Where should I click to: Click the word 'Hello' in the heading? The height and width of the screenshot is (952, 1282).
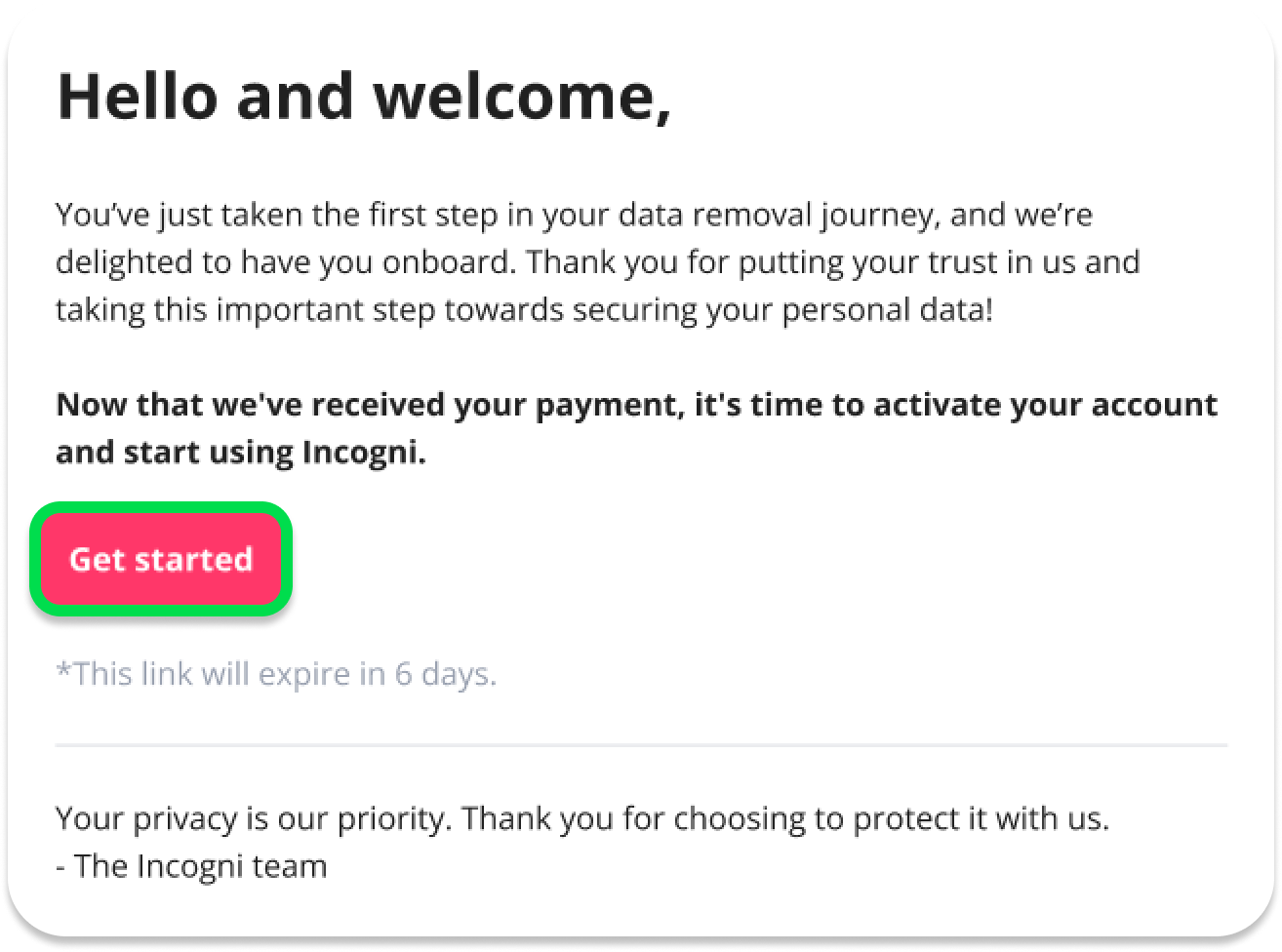pyautogui.click(x=138, y=97)
